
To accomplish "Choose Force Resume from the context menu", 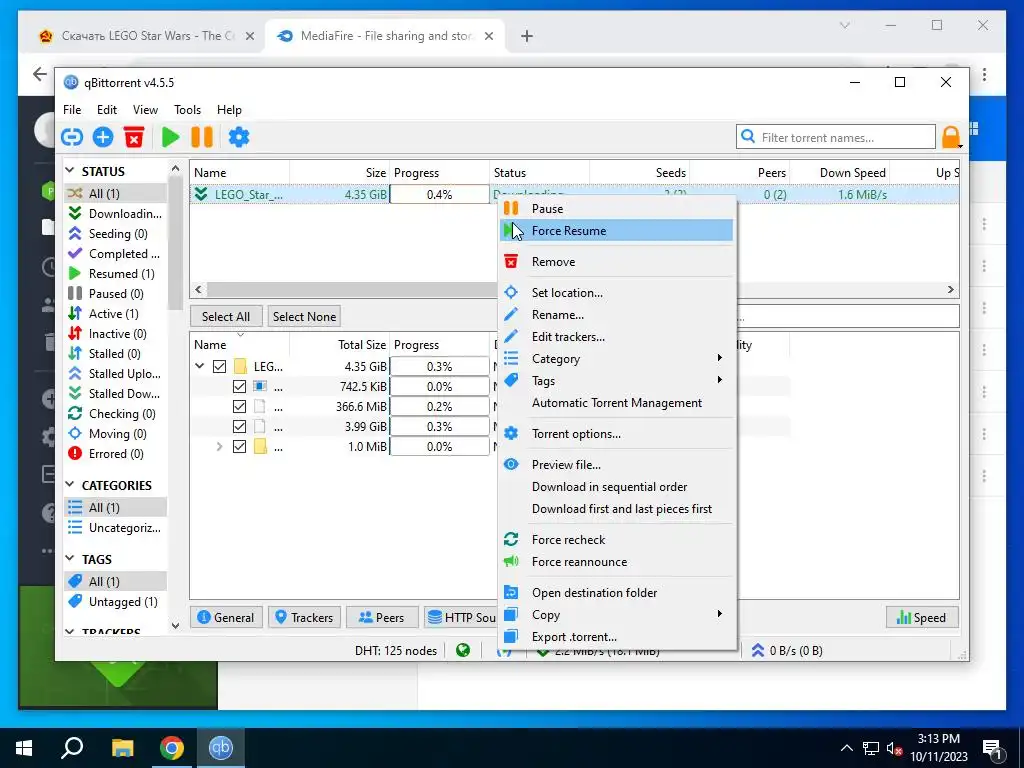I will [x=616, y=231].
